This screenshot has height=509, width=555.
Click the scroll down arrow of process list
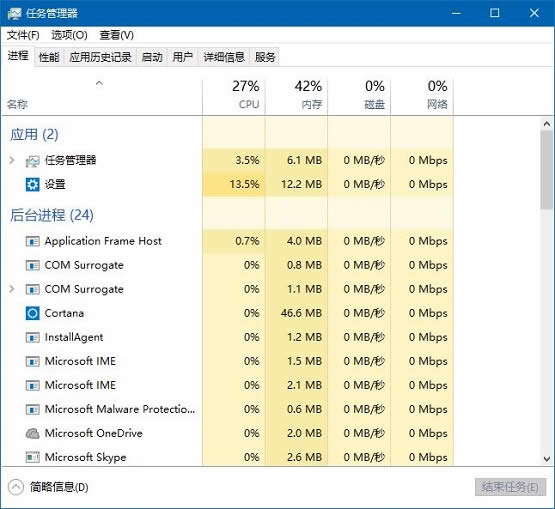coord(547,459)
